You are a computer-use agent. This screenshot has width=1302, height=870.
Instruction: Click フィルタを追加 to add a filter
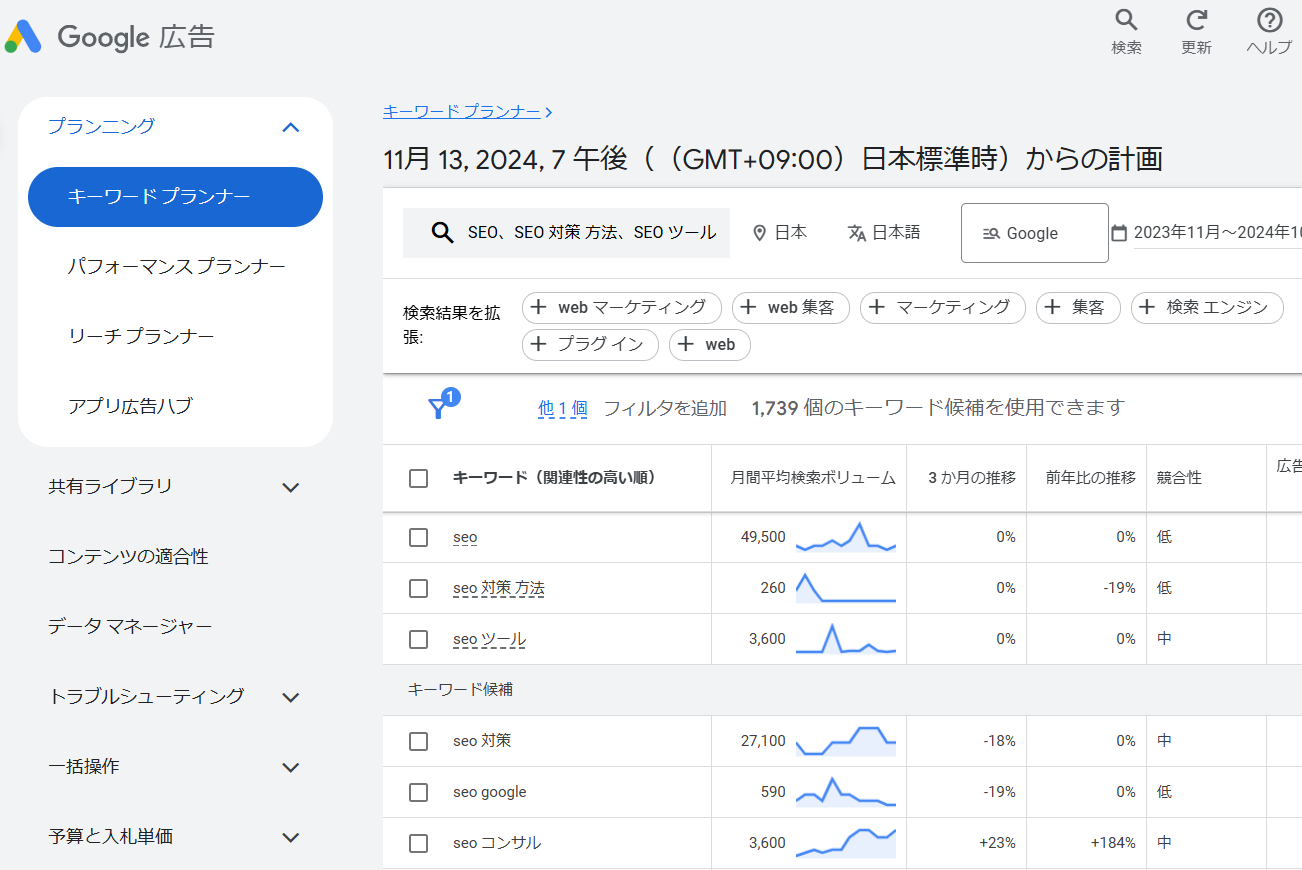click(x=665, y=408)
